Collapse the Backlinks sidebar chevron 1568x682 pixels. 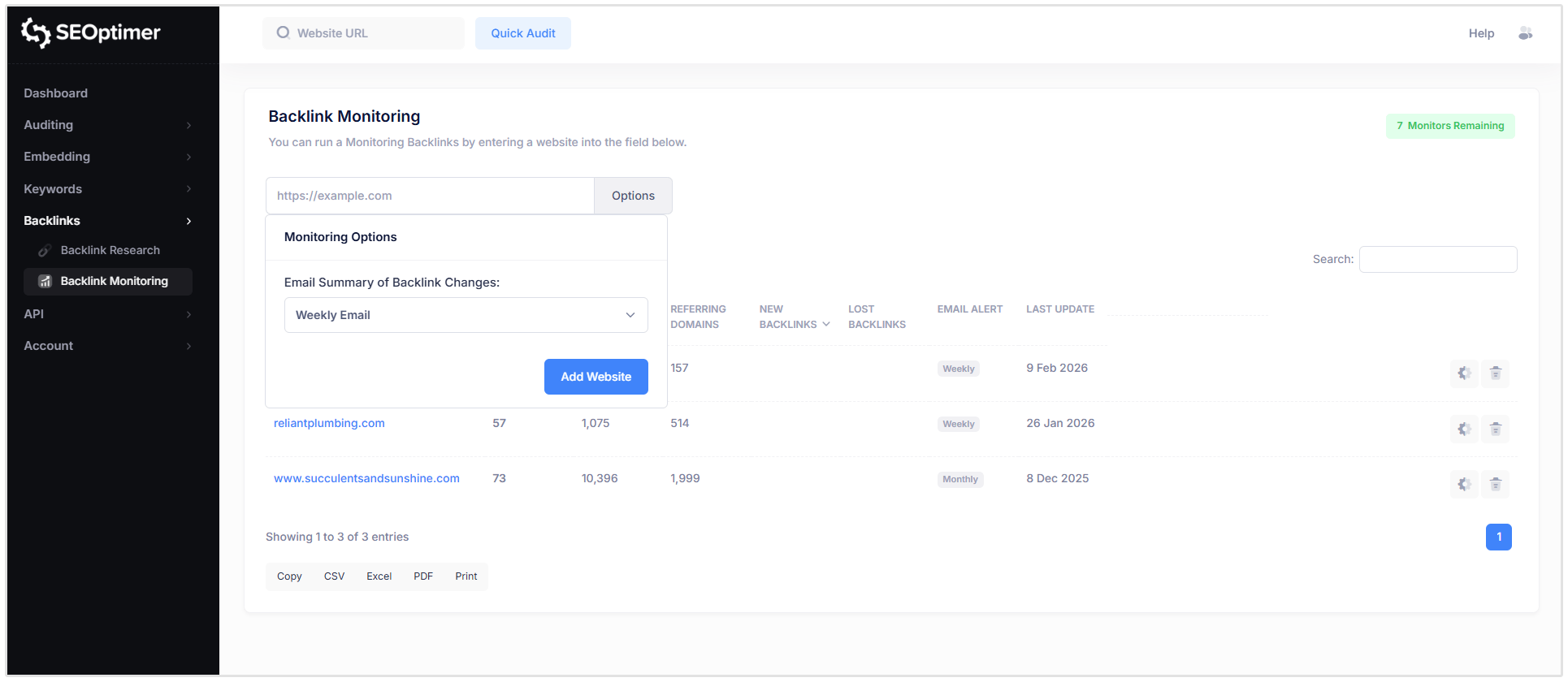tap(188, 221)
